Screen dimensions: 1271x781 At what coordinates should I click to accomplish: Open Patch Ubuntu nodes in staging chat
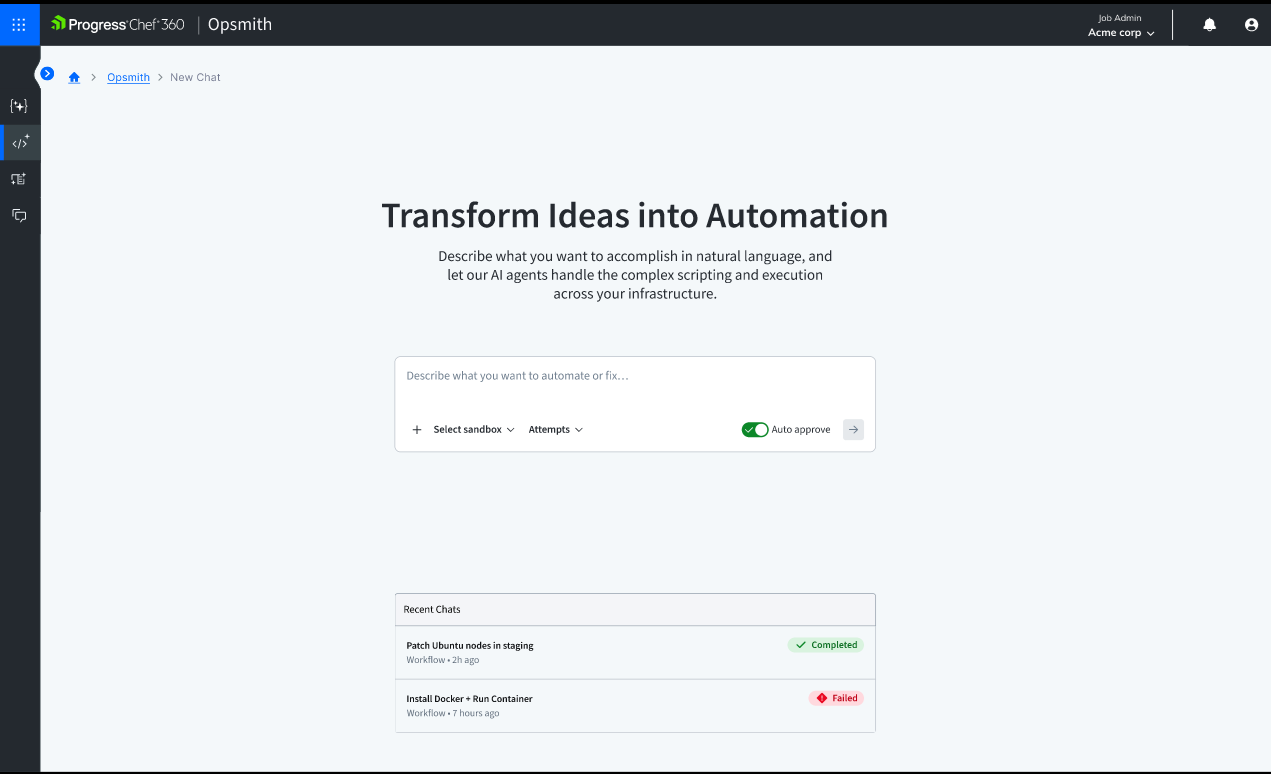click(635, 652)
